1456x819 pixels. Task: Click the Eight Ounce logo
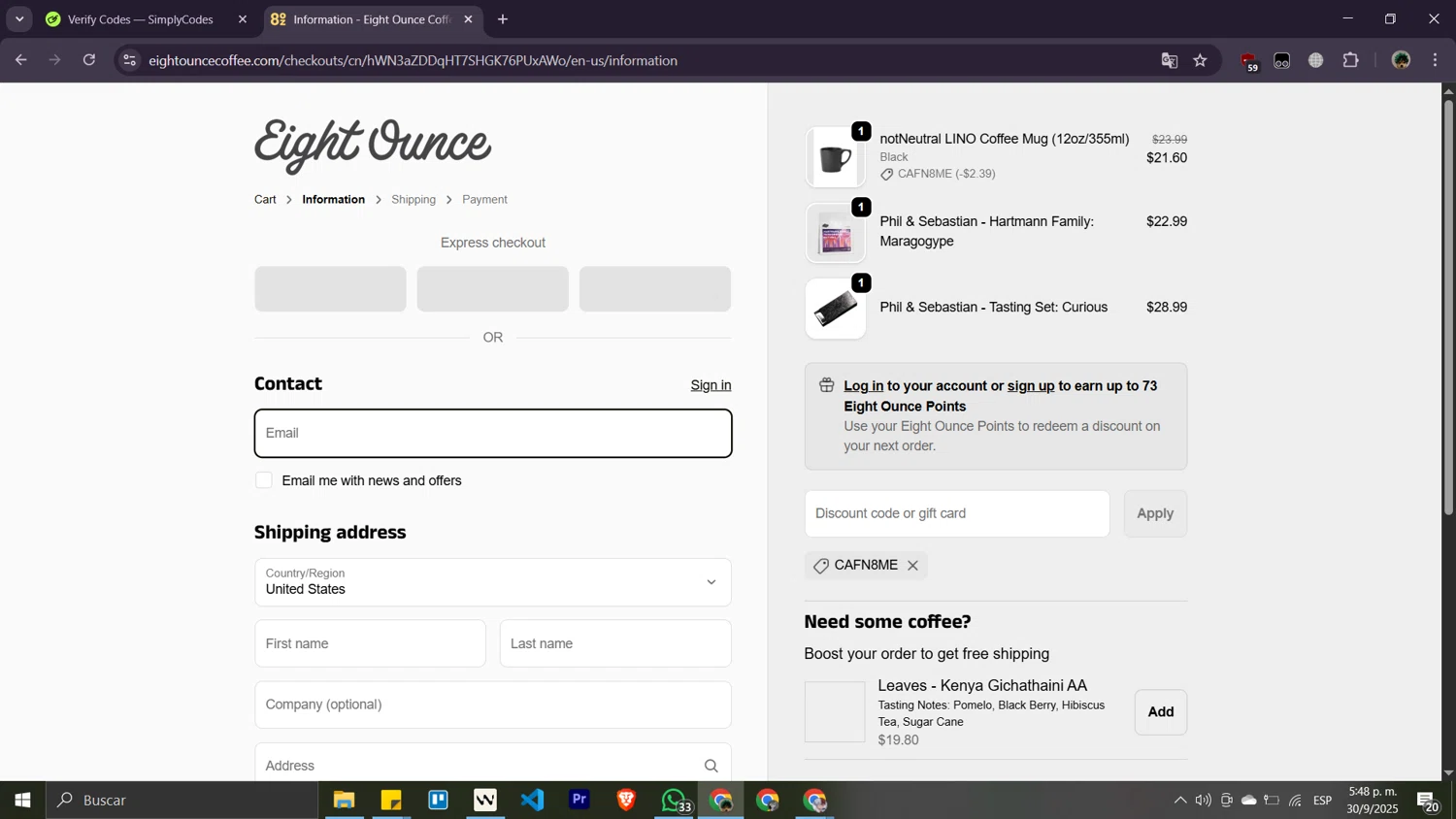point(373,145)
